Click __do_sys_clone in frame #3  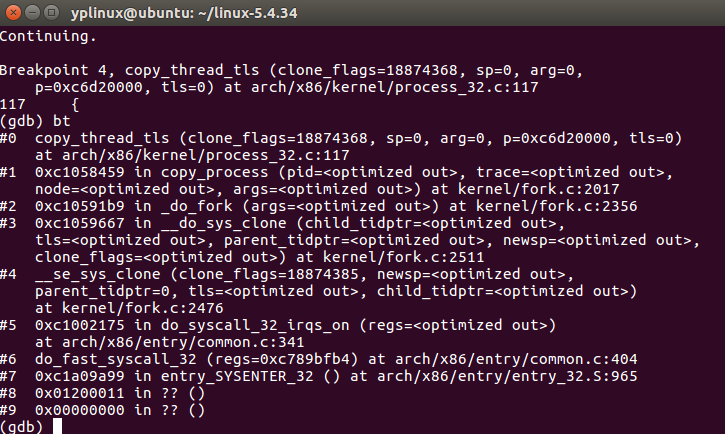point(223,223)
